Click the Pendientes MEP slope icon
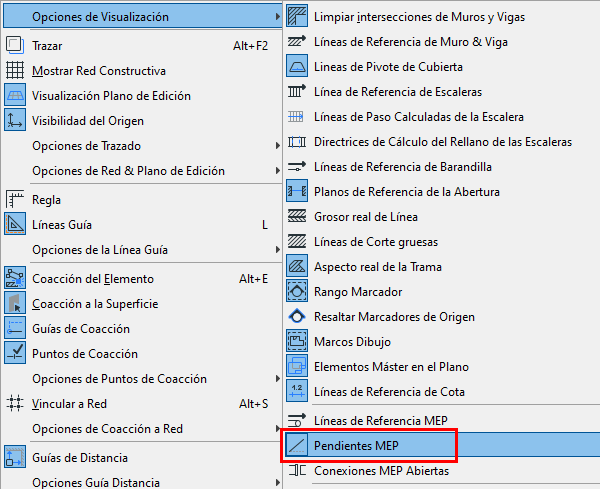The height and width of the screenshot is (489, 600). (297, 445)
